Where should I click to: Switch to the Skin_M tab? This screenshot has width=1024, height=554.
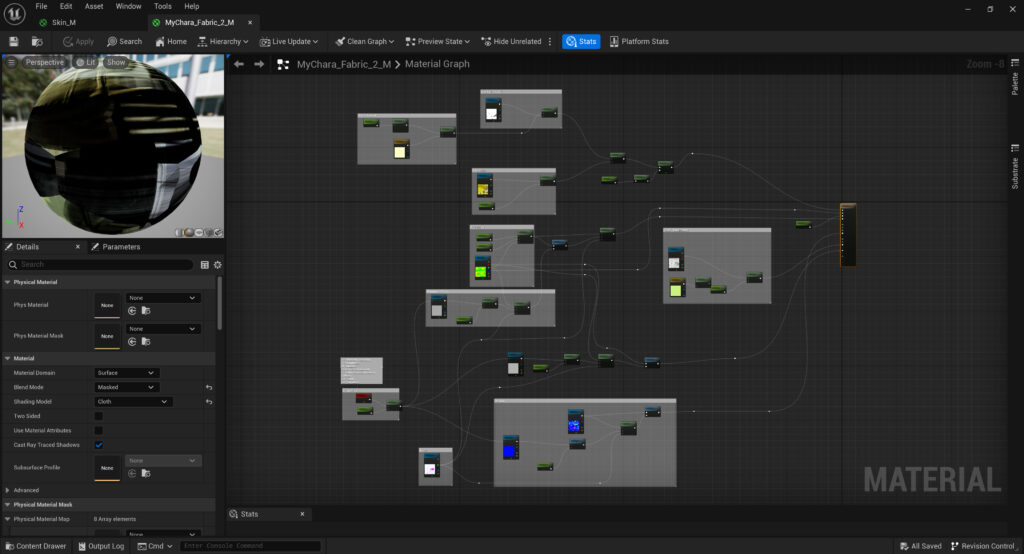click(x=63, y=22)
